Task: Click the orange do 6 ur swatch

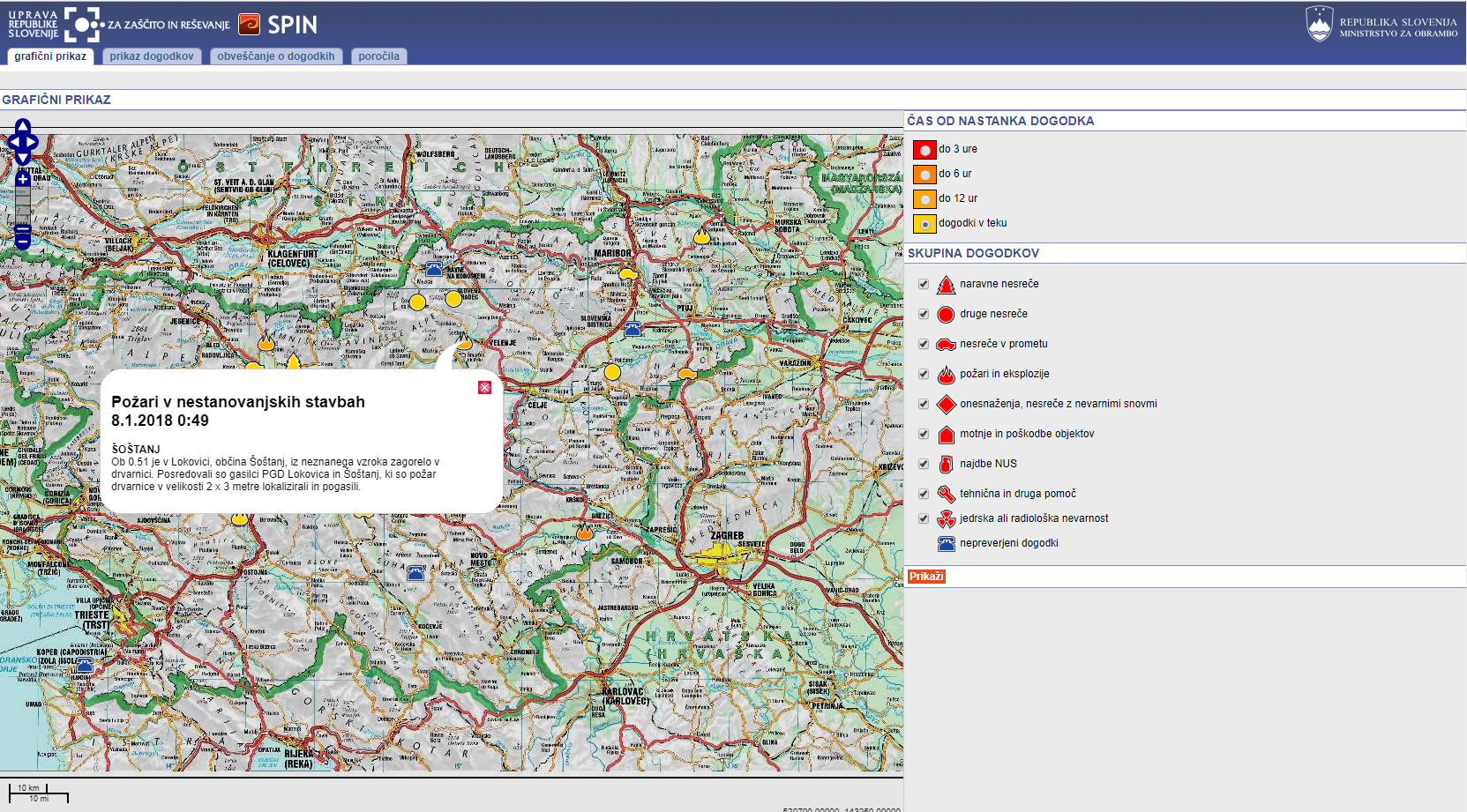Action: 924,175
